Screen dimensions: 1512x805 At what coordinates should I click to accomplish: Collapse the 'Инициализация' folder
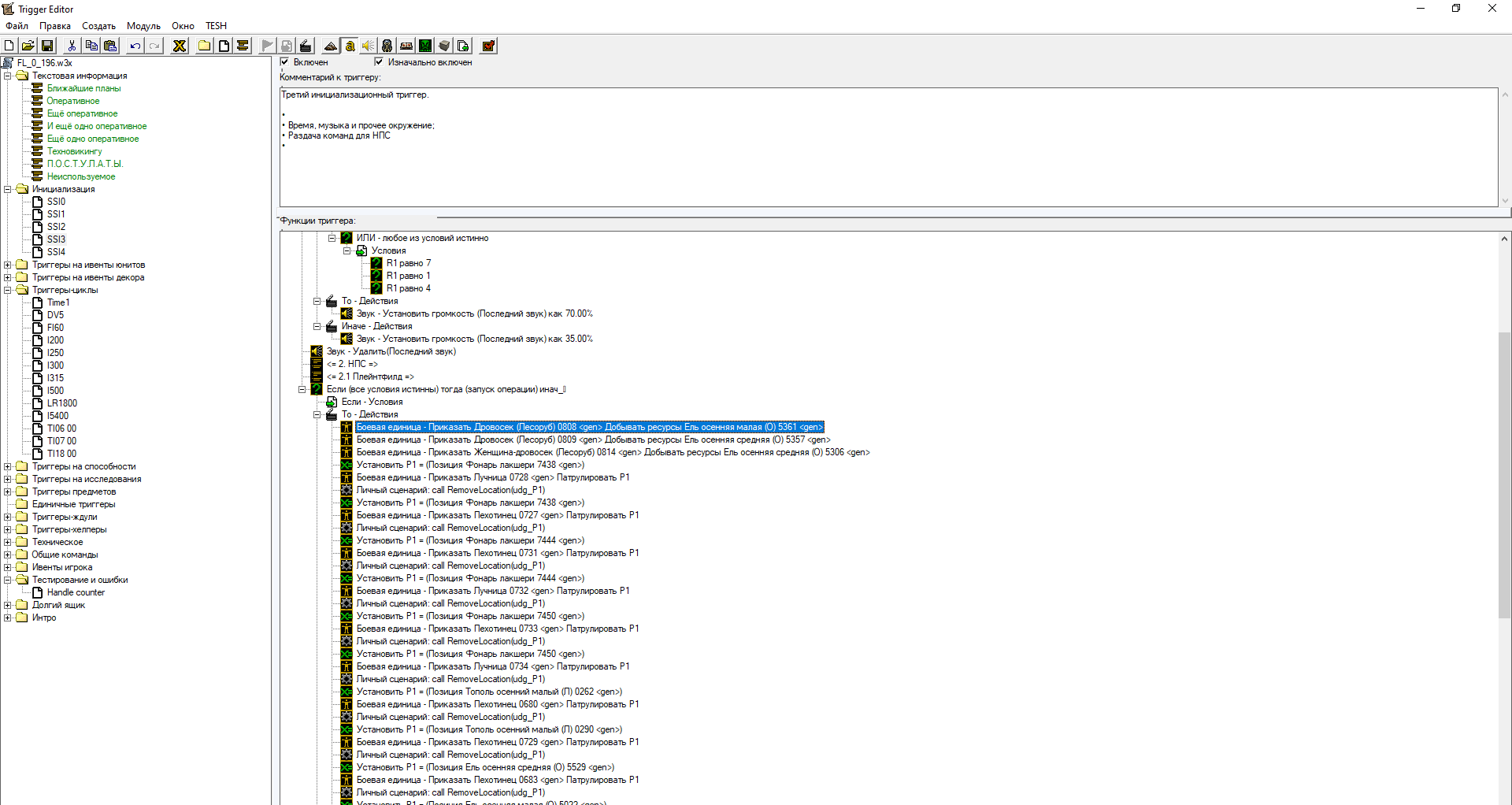(8, 189)
